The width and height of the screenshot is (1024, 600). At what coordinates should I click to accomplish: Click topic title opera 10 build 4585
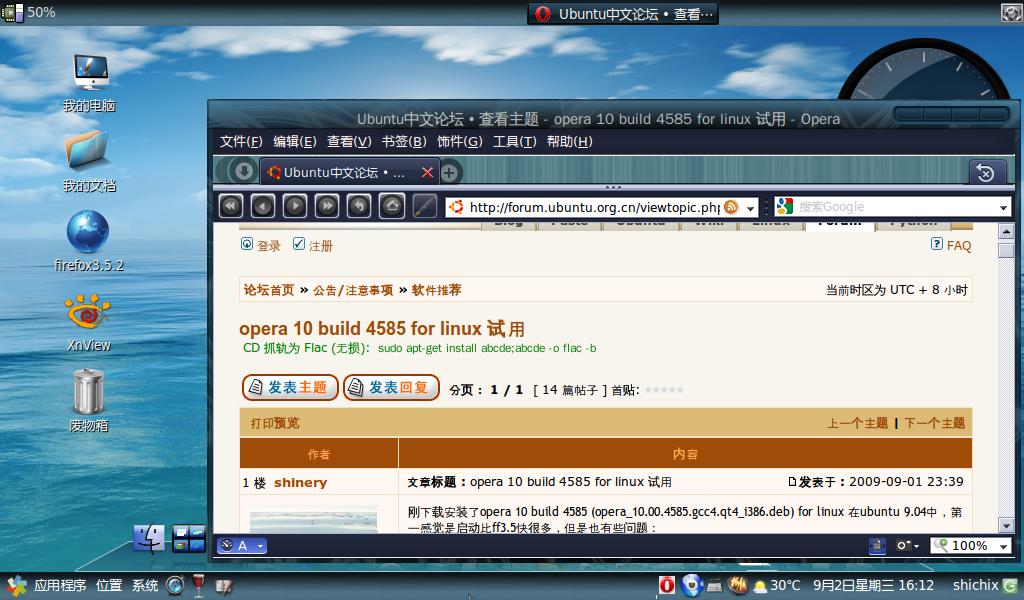pos(382,328)
